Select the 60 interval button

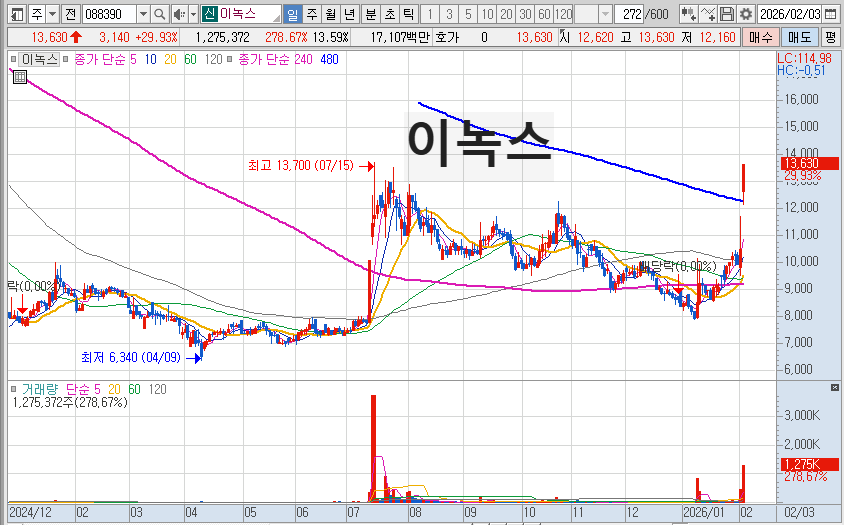[544, 14]
